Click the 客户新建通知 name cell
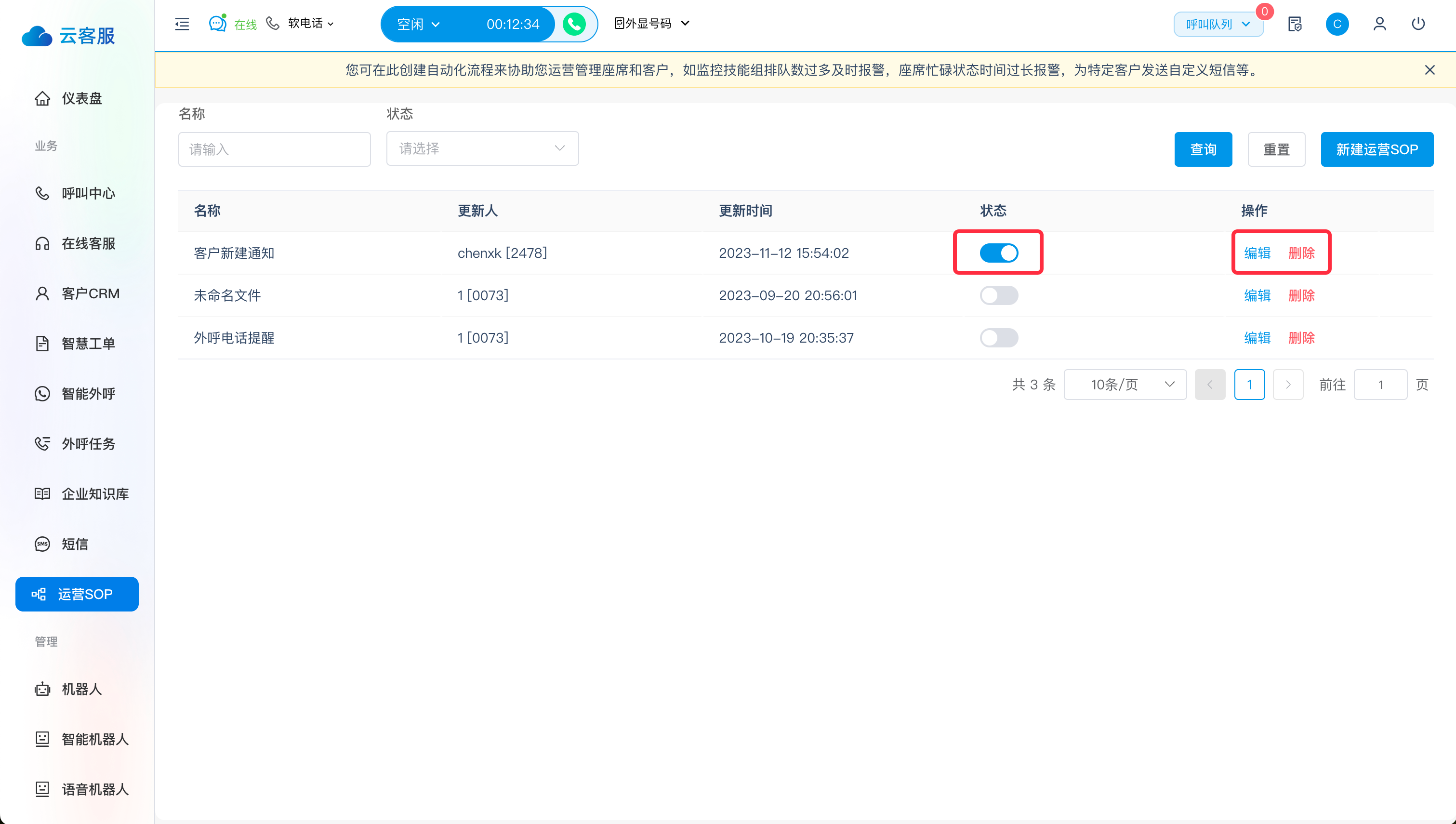This screenshot has width=1456, height=824. pos(234,253)
